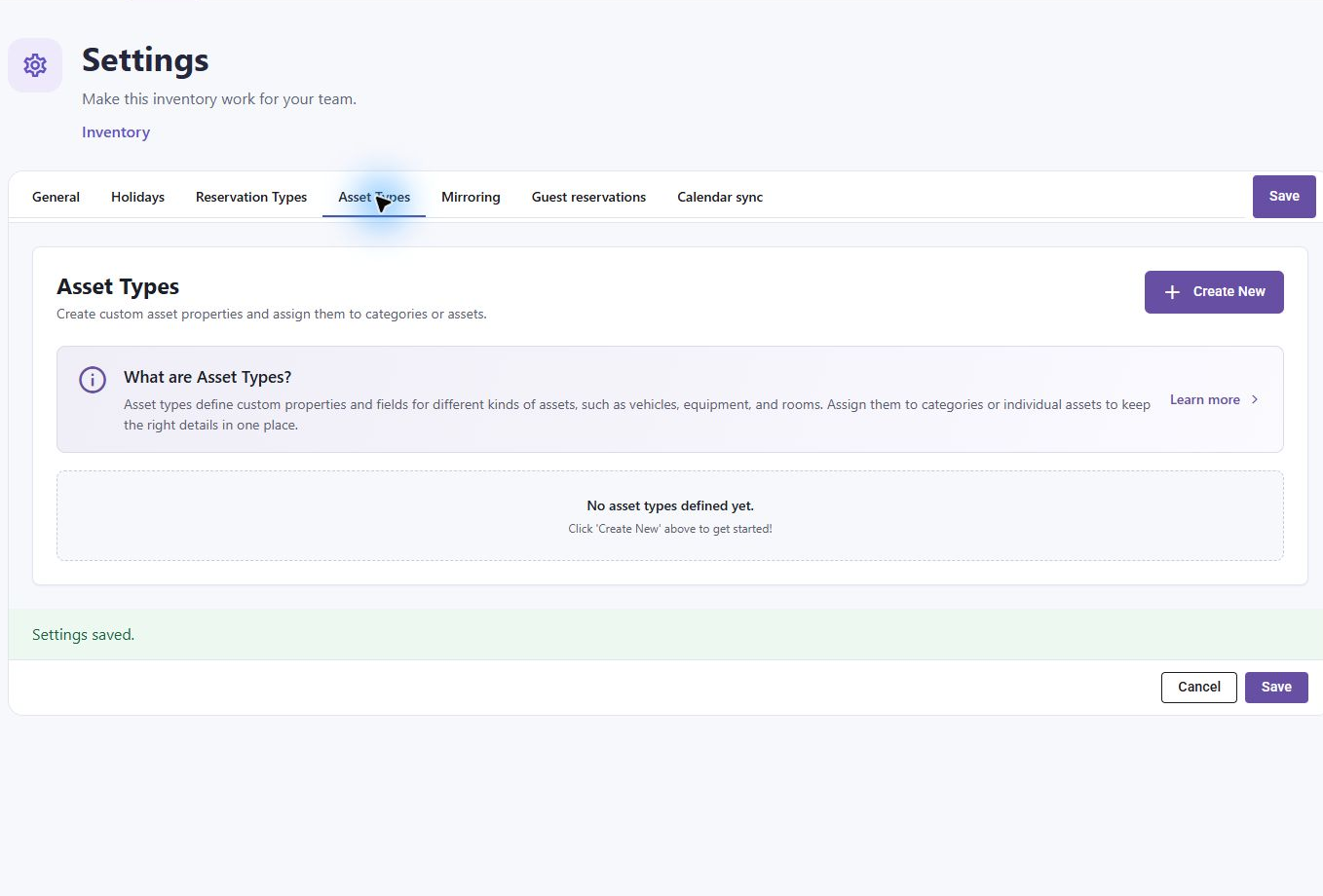The image size is (1323, 896).
Task: Click the 'Click Create New above to get started' hint
Action: (x=670, y=529)
